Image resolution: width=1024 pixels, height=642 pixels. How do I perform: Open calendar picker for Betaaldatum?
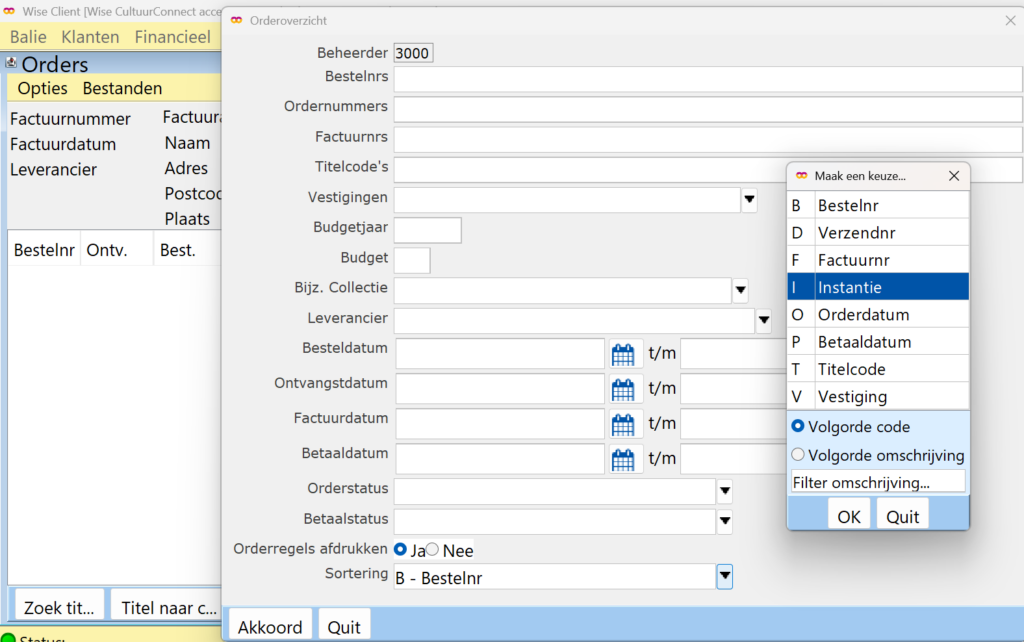click(623, 459)
